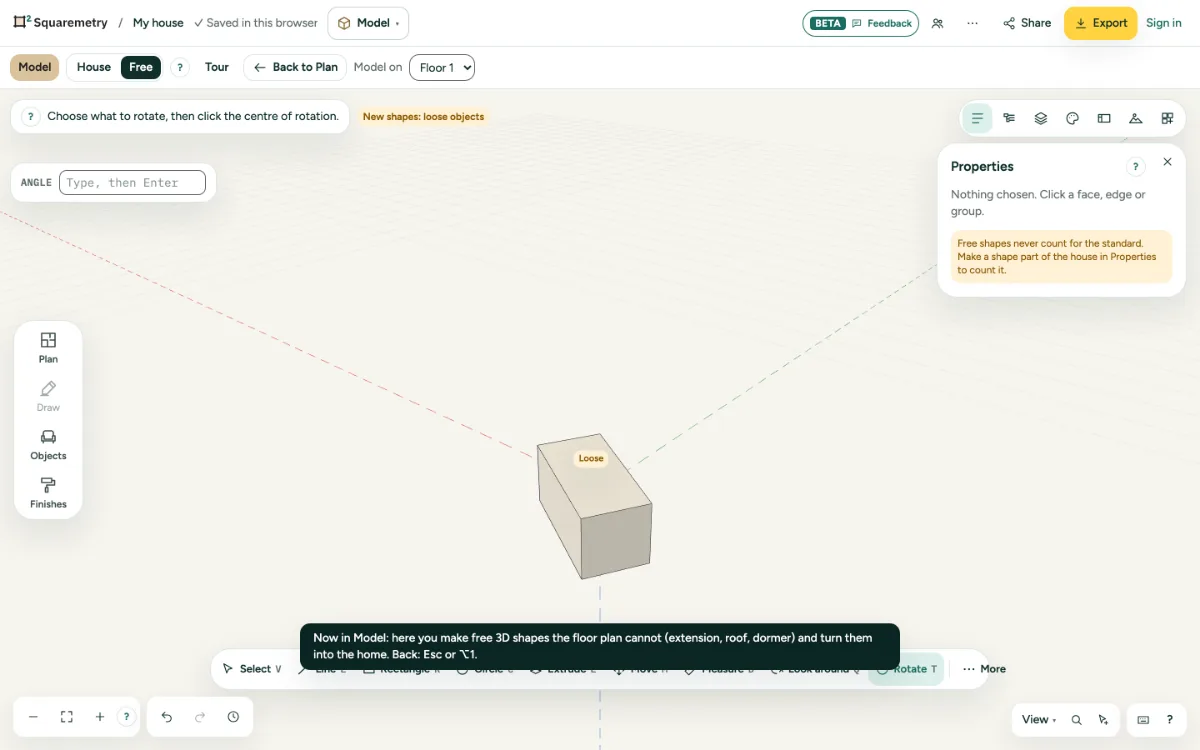
Task: Open the layers stack panel icon
Action: pos(1040,118)
